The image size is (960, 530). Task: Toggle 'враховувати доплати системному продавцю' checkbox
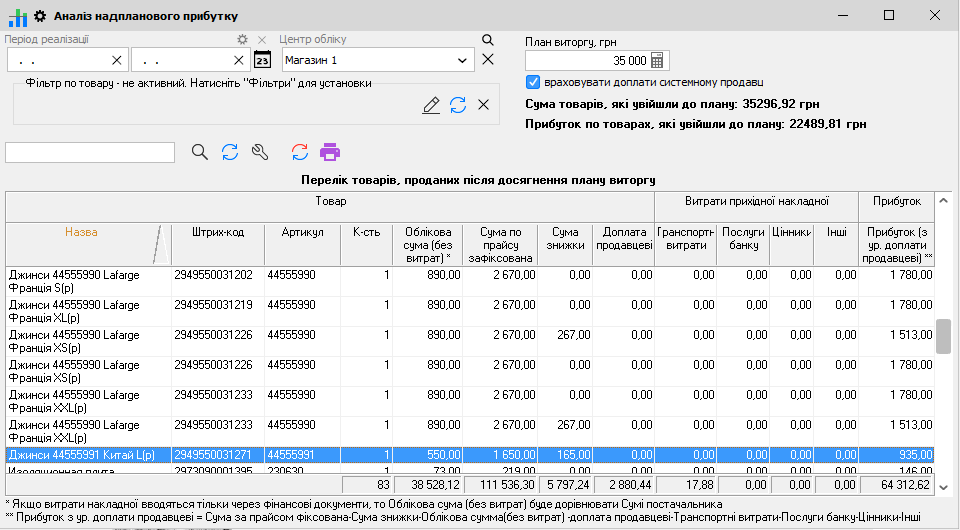[533, 82]
